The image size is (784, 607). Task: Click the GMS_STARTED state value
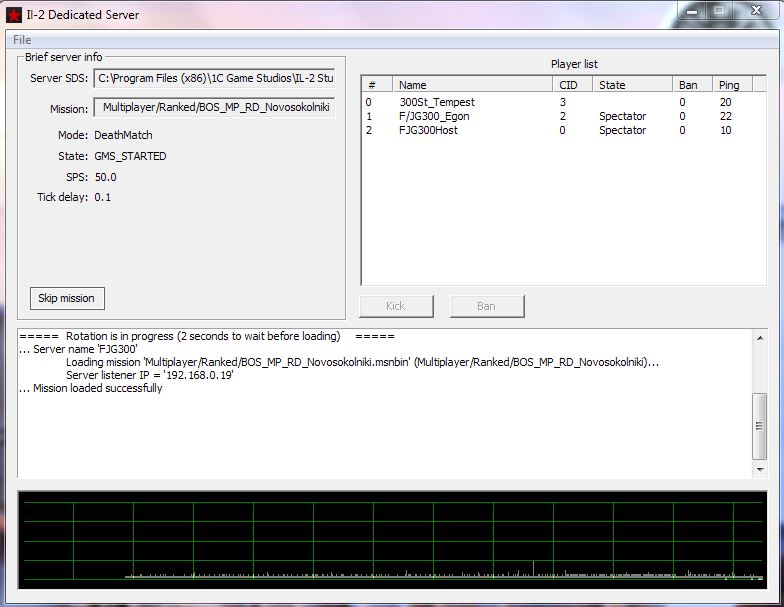(x=130, y=156)
